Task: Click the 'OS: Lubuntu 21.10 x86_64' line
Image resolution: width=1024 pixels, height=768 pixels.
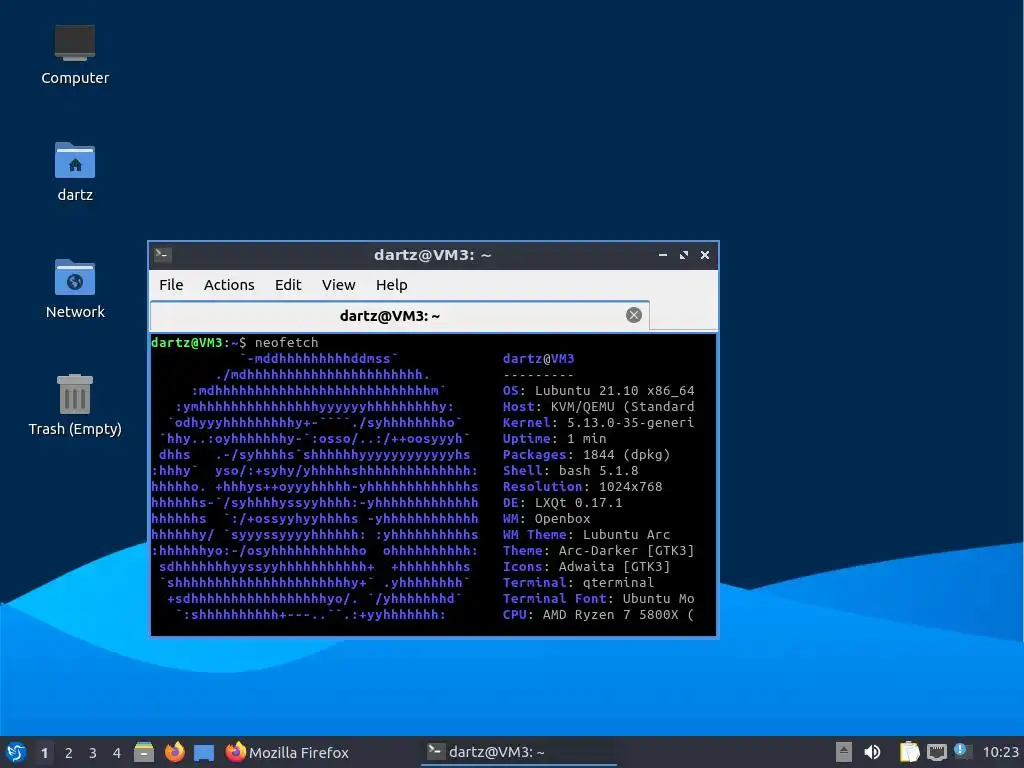Action: click(x=598, y=391)
